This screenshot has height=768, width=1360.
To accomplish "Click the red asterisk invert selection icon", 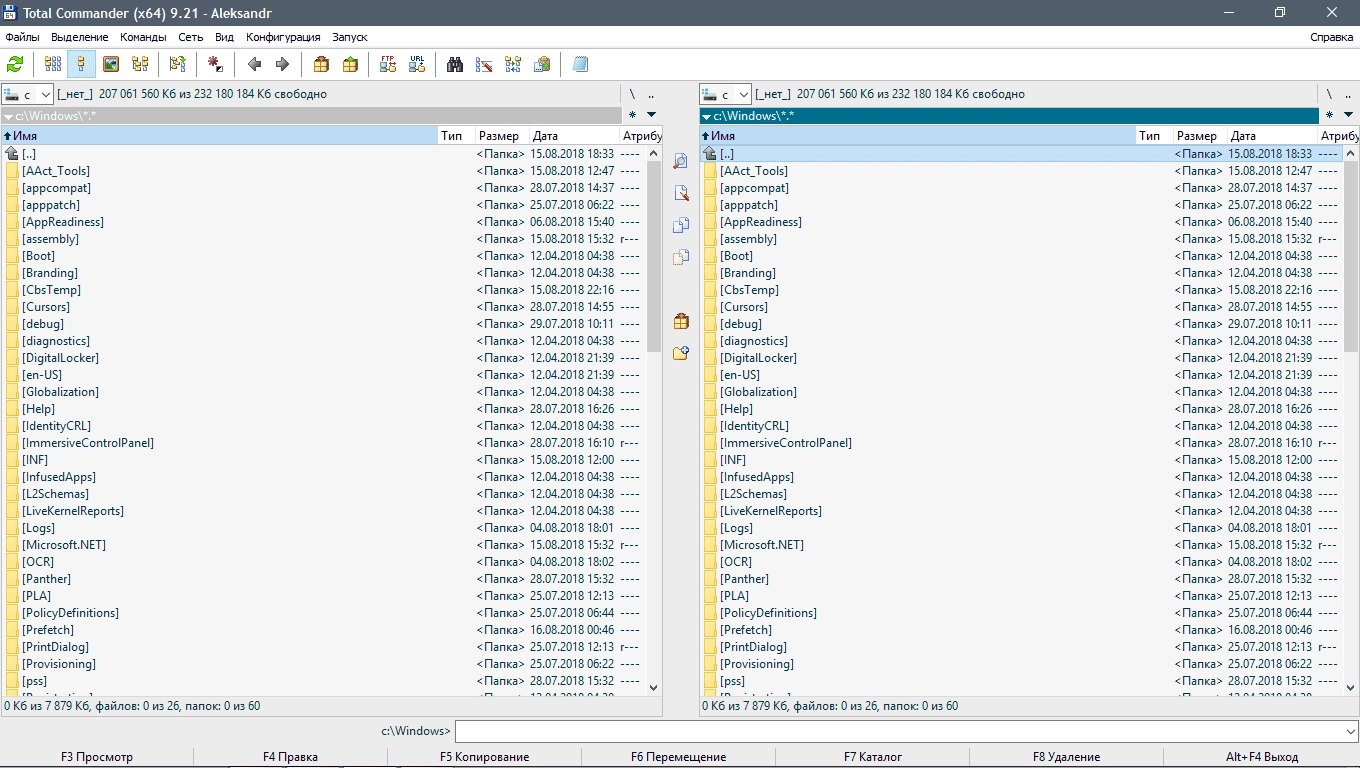I will [x=215, y=64].
